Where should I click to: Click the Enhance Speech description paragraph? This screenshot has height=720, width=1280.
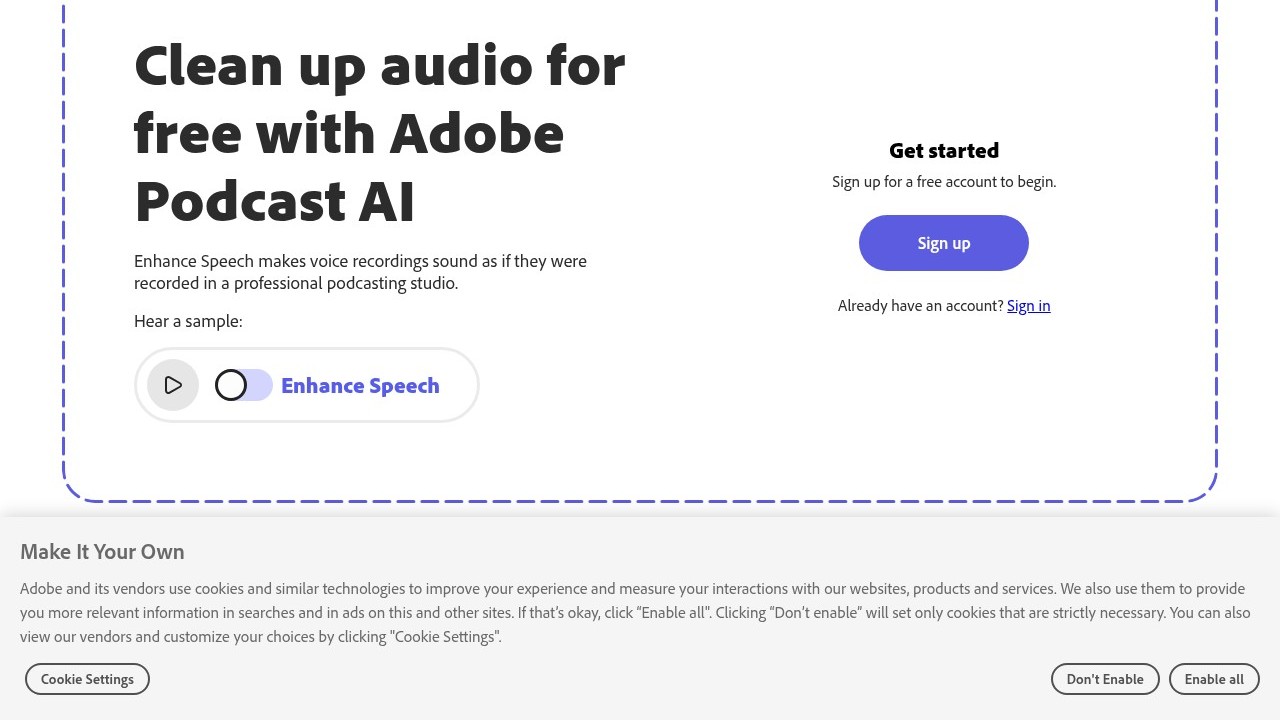click(x=360, y=272)
